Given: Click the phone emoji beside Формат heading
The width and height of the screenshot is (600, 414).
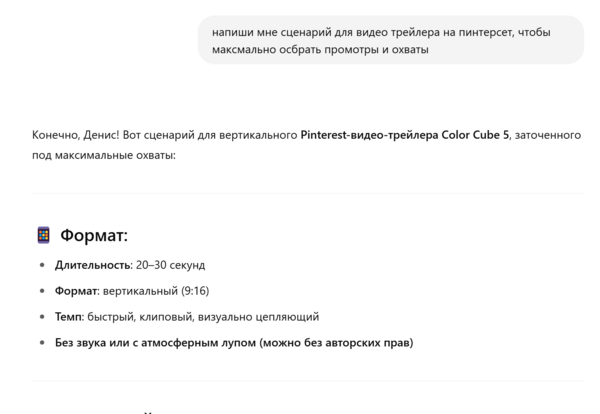Looking at the screenshot, I should coord(43,236).
